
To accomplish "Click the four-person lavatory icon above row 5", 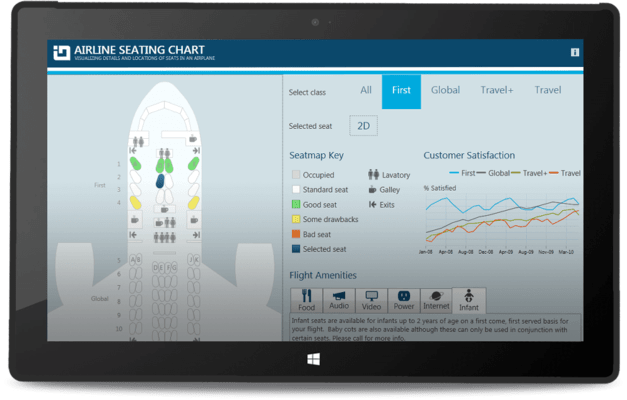I will pyautogui.click(x=165, y=237).
